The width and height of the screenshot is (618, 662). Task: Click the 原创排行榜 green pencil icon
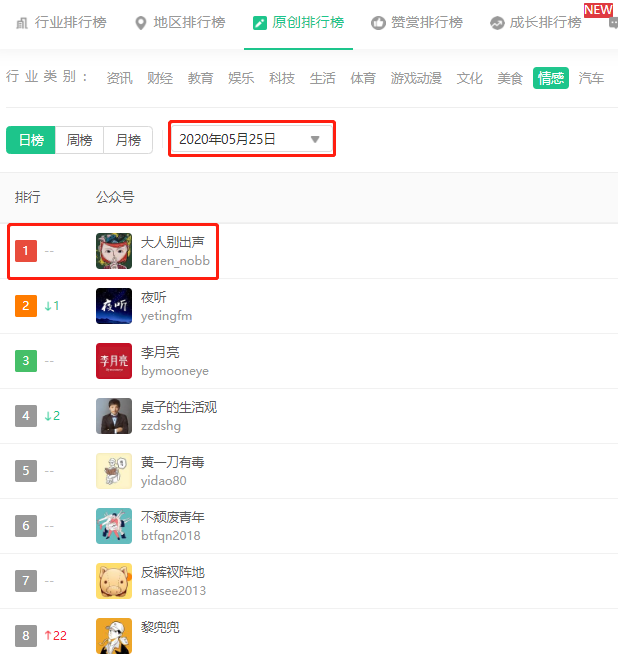(x=260, y=23)
